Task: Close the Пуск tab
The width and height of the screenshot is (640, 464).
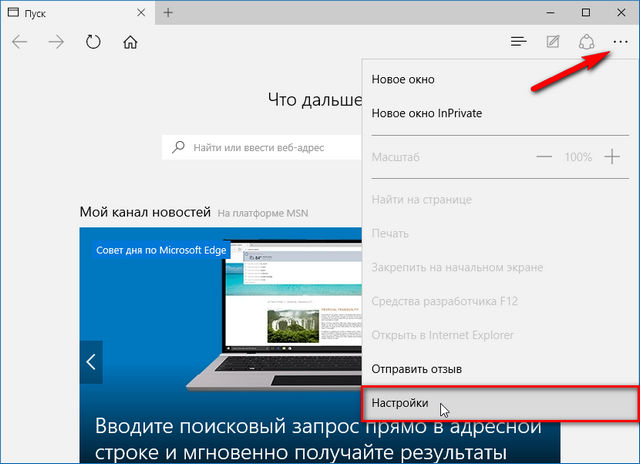Action: (141, 13)
